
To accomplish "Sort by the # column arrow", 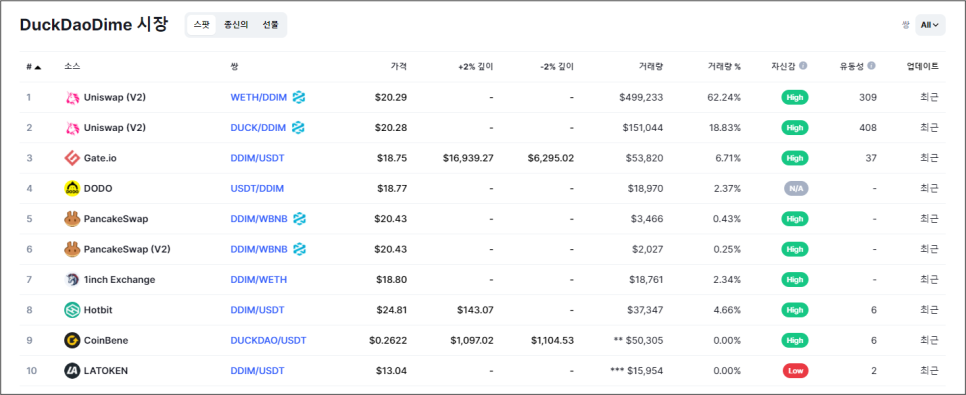I will point(38,67).
